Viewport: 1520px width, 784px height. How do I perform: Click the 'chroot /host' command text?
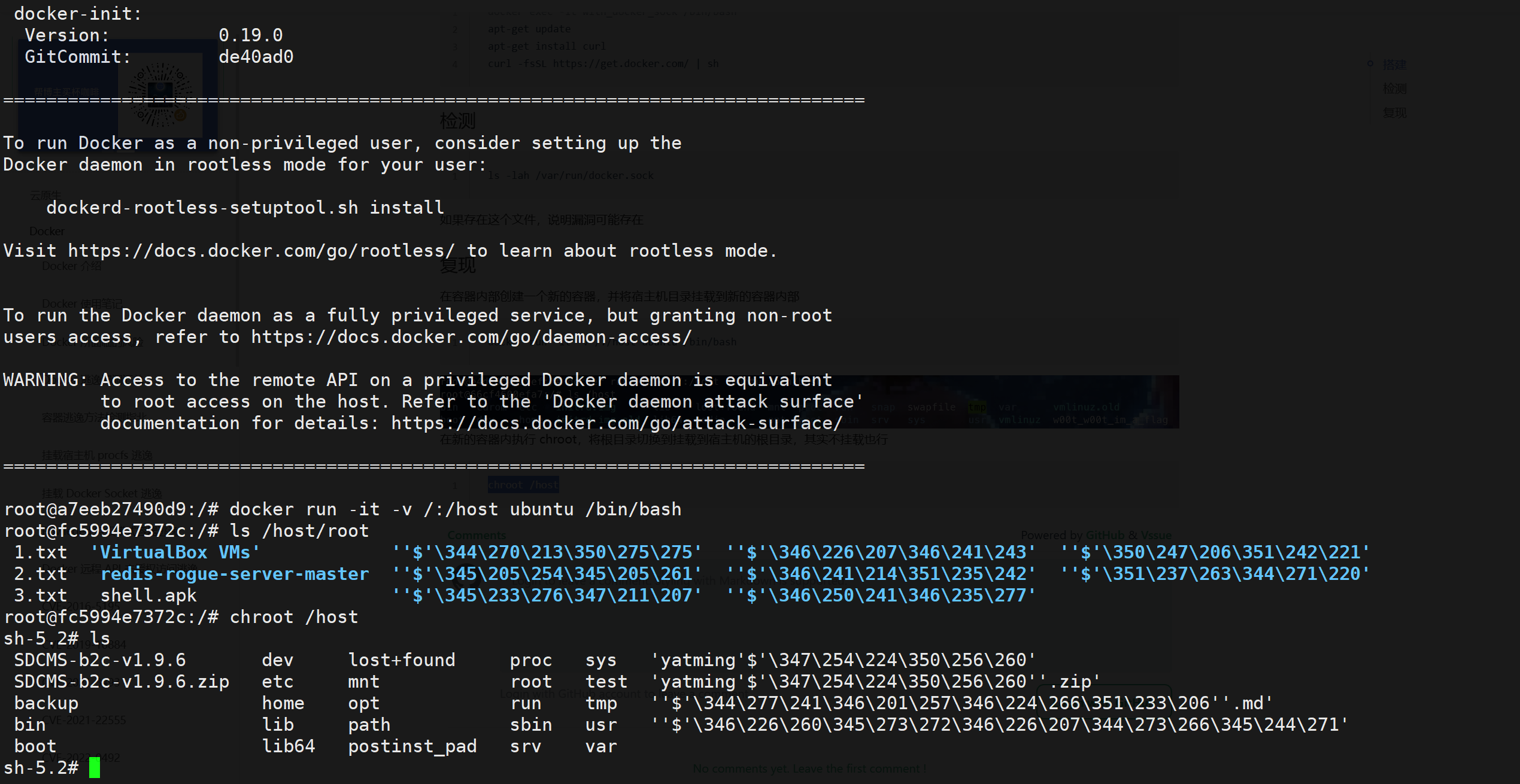294,617
